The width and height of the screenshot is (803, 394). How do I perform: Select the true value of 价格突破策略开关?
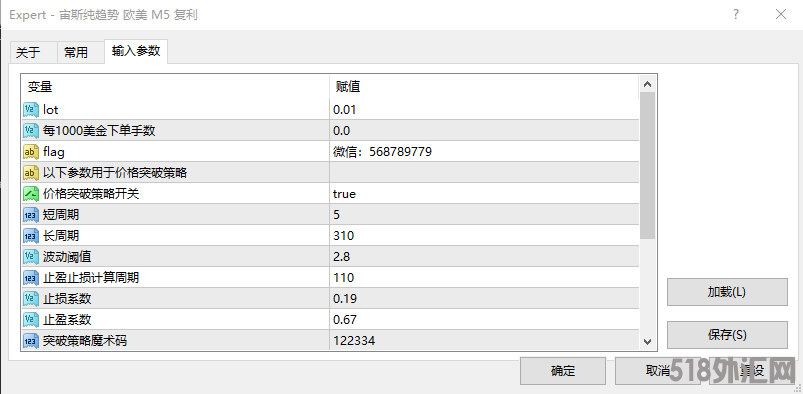pyautogui.click(x=344, y=194)
